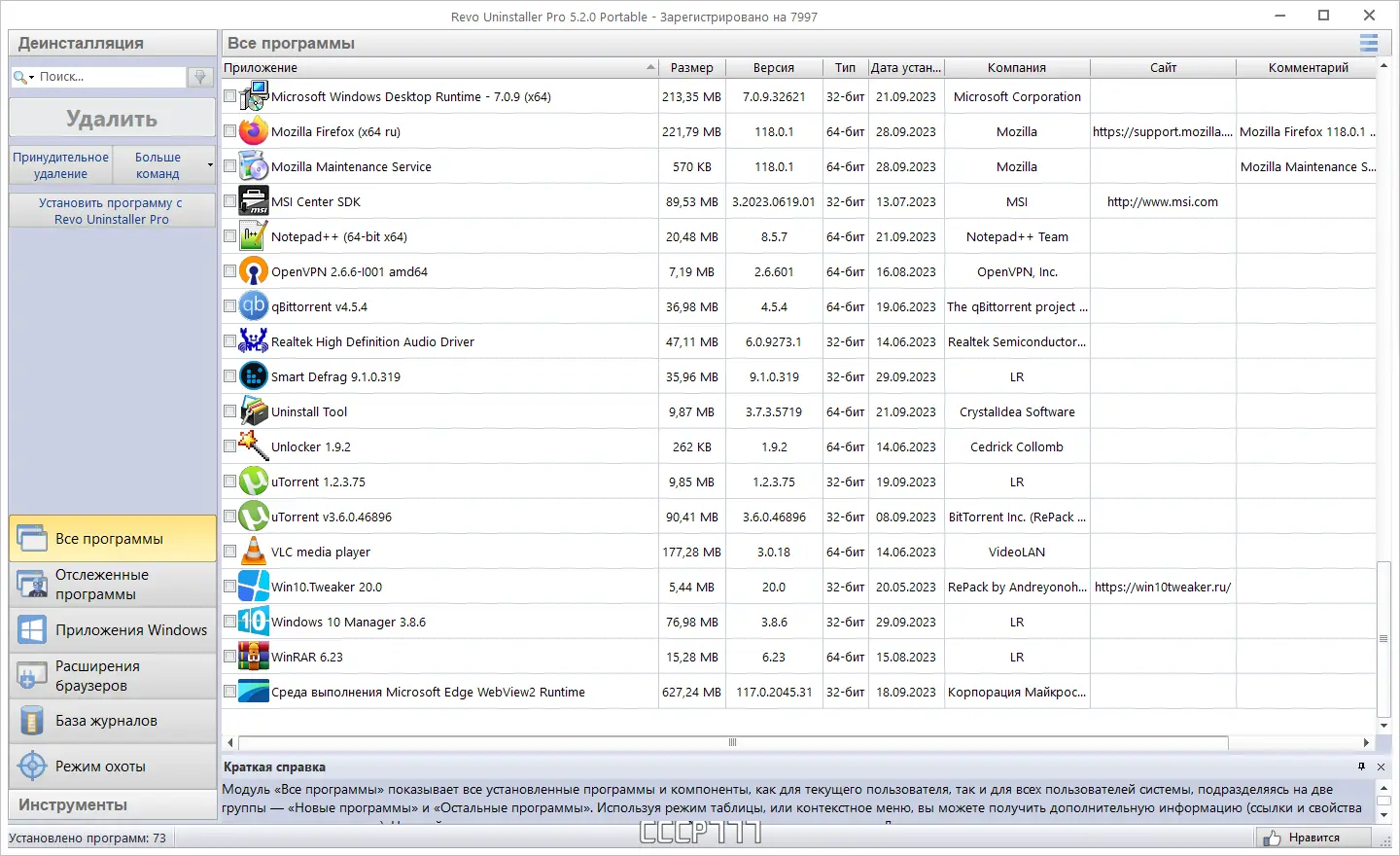Sort by the Компания column header
1400x856 pixels.
tap(1017, 68)
